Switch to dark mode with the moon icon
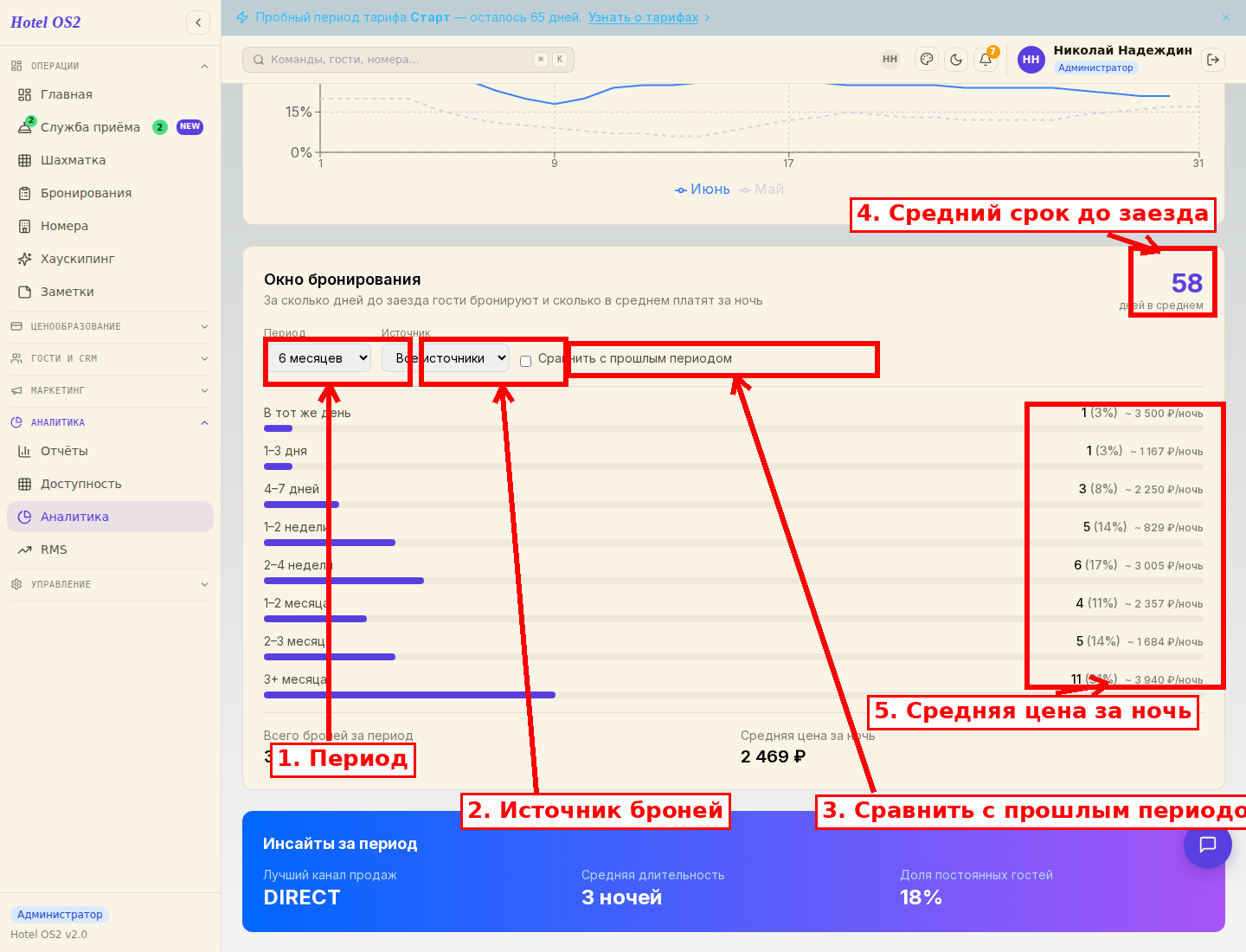Viewport: 1246px width, 952px height. pos(956,60)
